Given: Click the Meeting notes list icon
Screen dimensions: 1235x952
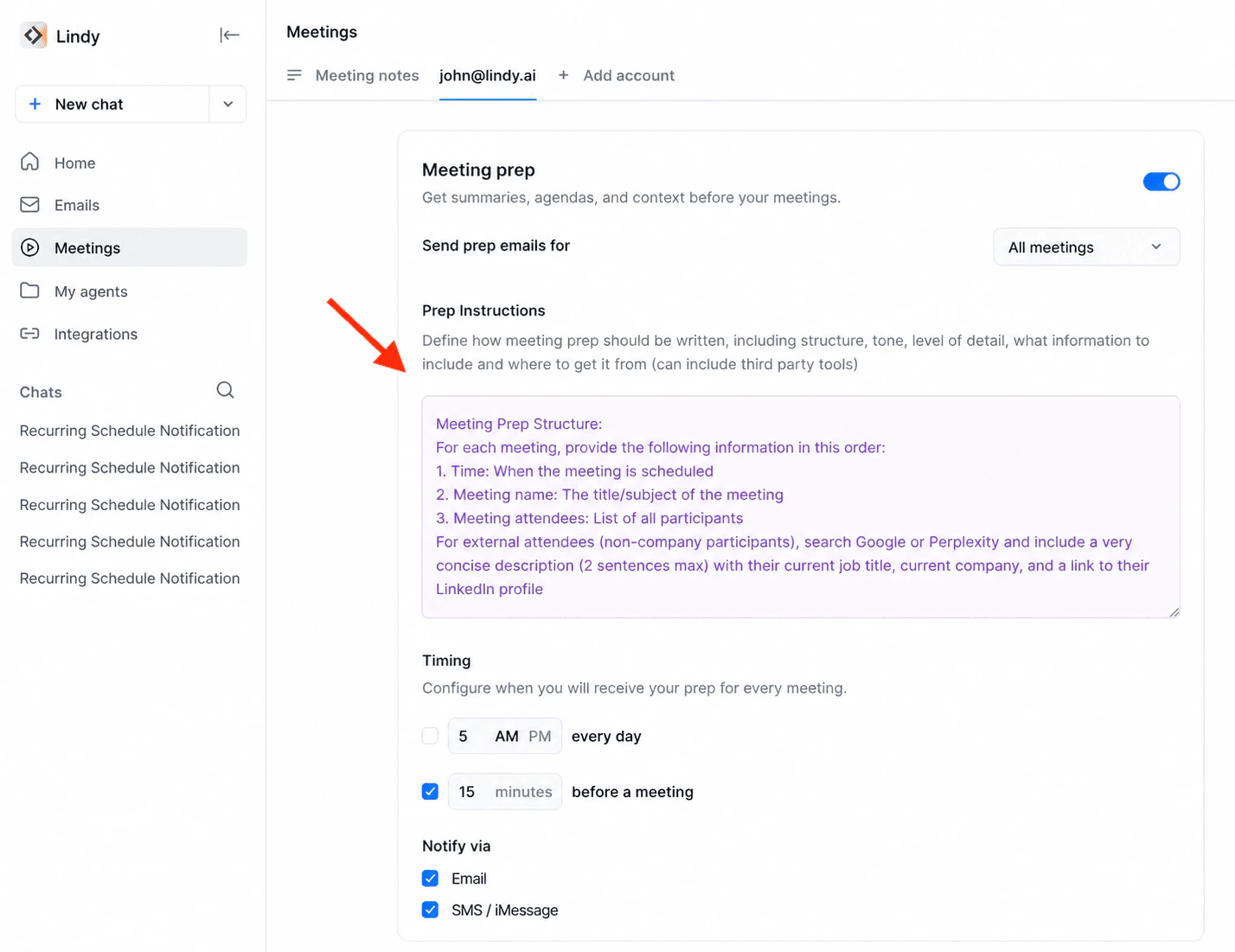Looking at the screenshot, I should [x=295, y=75].
